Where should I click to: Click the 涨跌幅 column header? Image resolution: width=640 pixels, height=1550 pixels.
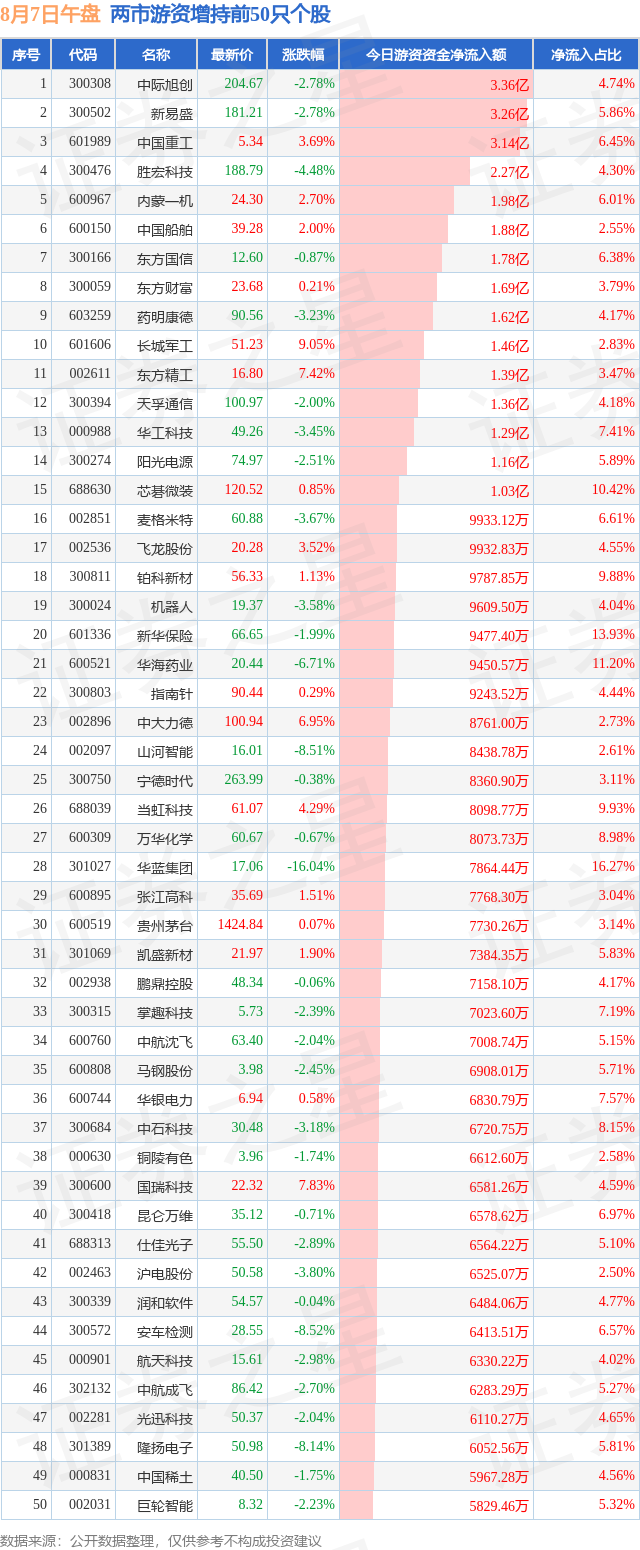pyautogui.click(x=303, y=55)
